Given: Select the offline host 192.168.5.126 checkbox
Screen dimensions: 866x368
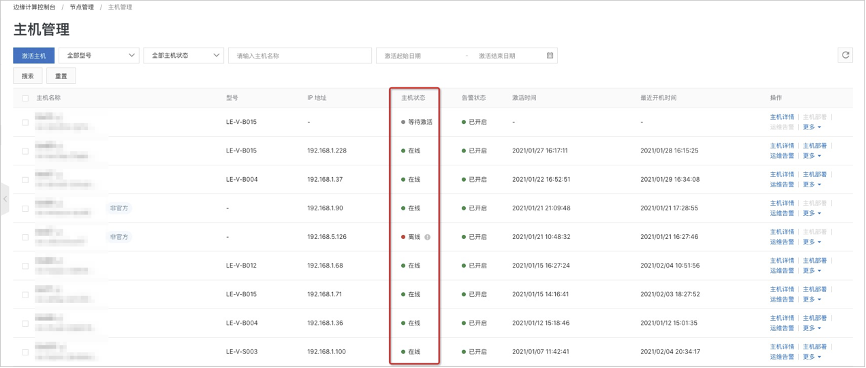Looking at the screenshot, I should click(x=25, y=237).
